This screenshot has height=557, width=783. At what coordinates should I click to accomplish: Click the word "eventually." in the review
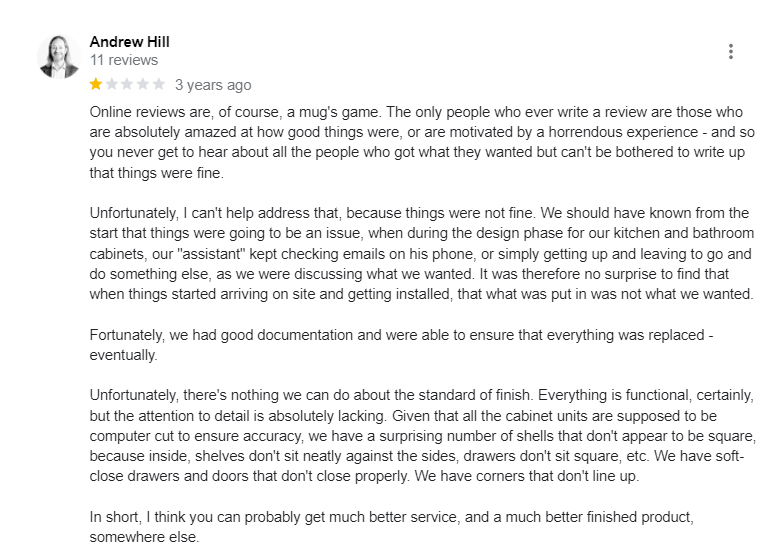click(x=123, y=355)
